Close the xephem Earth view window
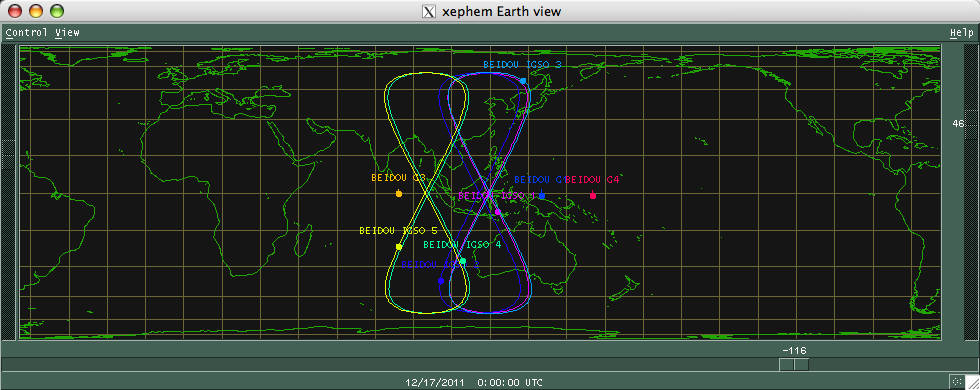This screenshot has height=390, width=980. point(14,11)
